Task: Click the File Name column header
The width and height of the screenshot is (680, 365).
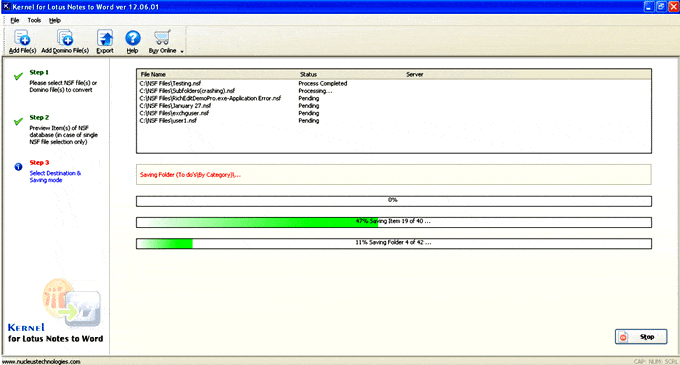Action: point(153,75)
